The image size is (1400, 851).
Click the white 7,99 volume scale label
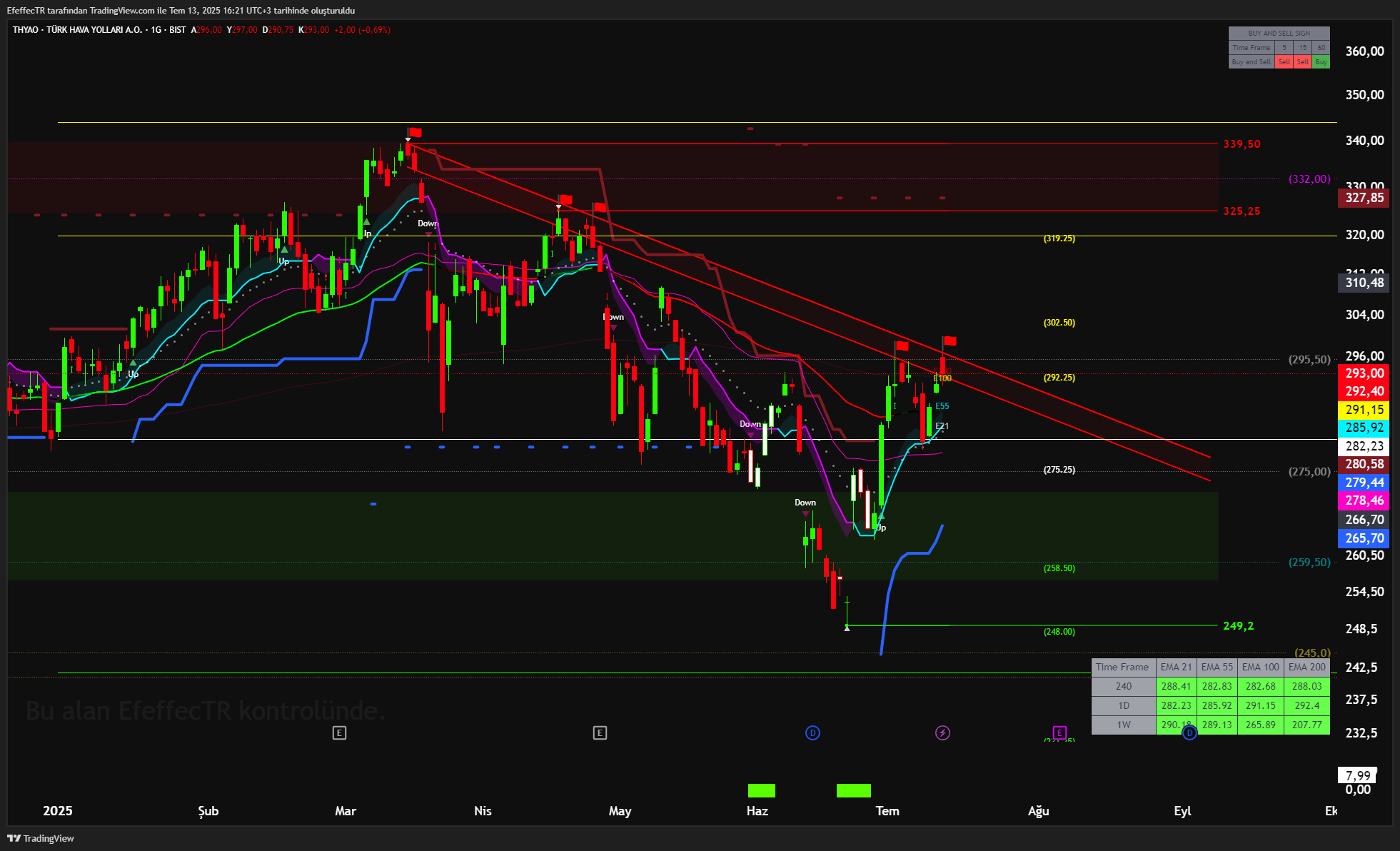tap(1357, 775)
